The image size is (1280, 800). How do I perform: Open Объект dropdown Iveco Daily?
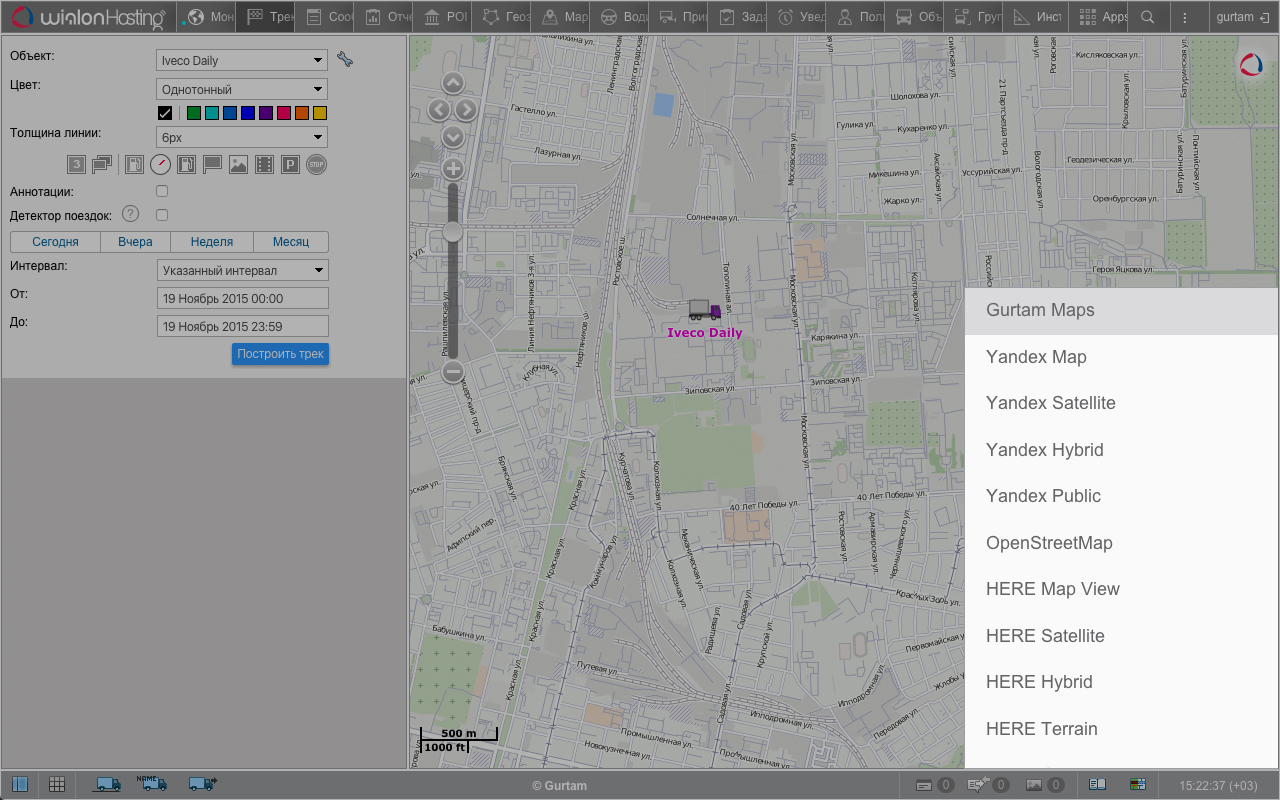242,61
